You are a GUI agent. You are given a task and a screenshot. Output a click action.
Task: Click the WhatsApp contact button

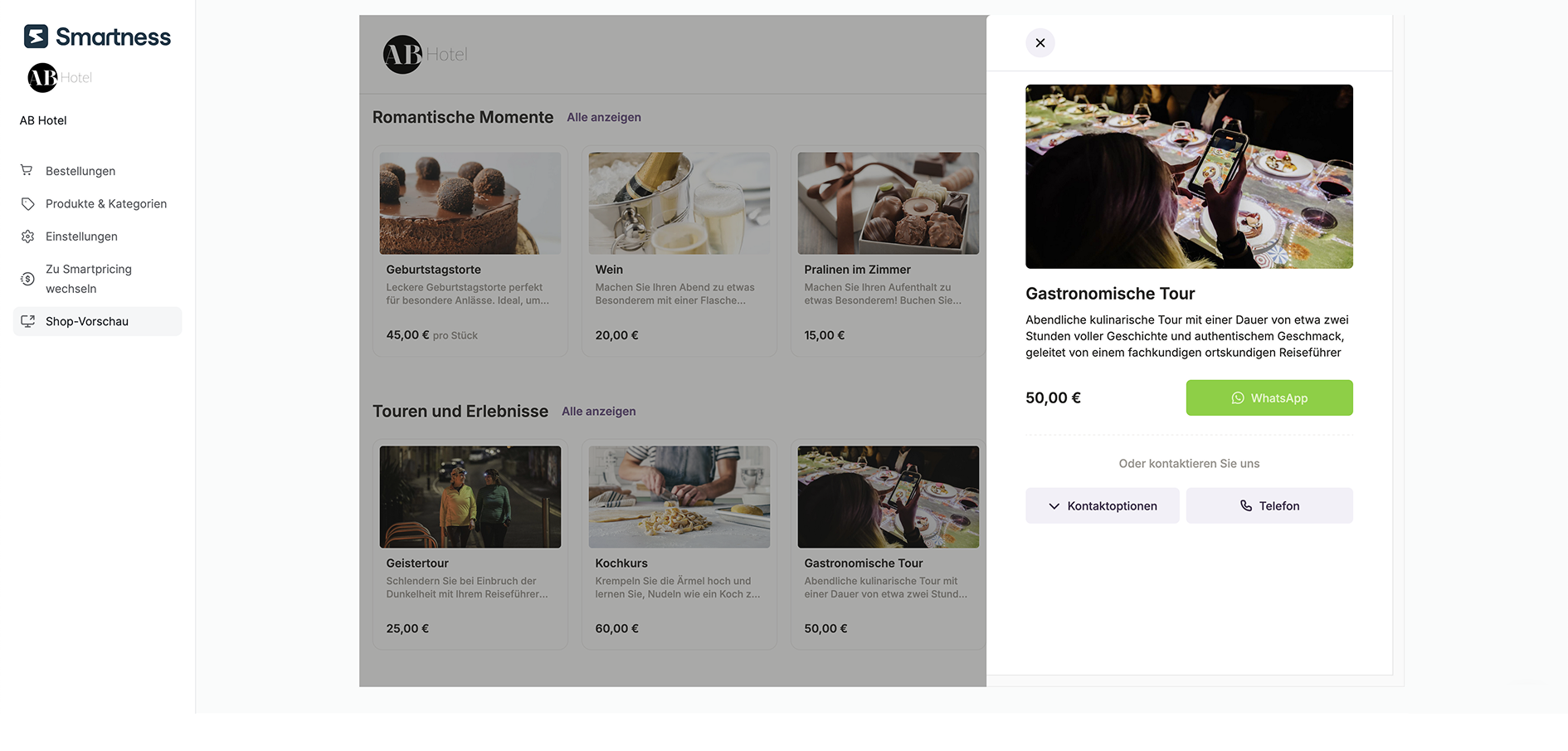tap(1269, 397)
